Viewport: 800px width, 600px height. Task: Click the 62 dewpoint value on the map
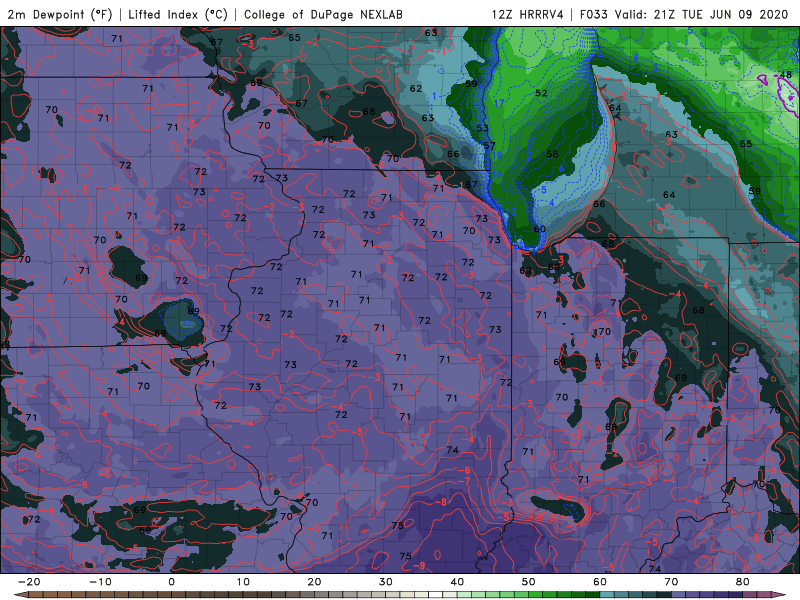click(x=416, y=88)
